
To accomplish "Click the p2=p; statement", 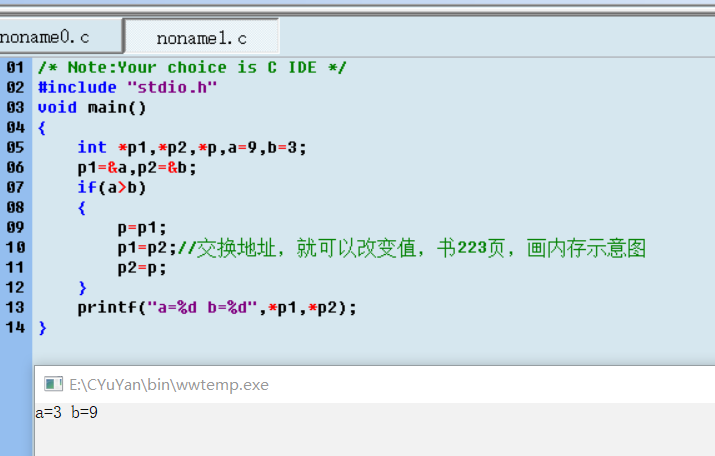I will 142,268.
